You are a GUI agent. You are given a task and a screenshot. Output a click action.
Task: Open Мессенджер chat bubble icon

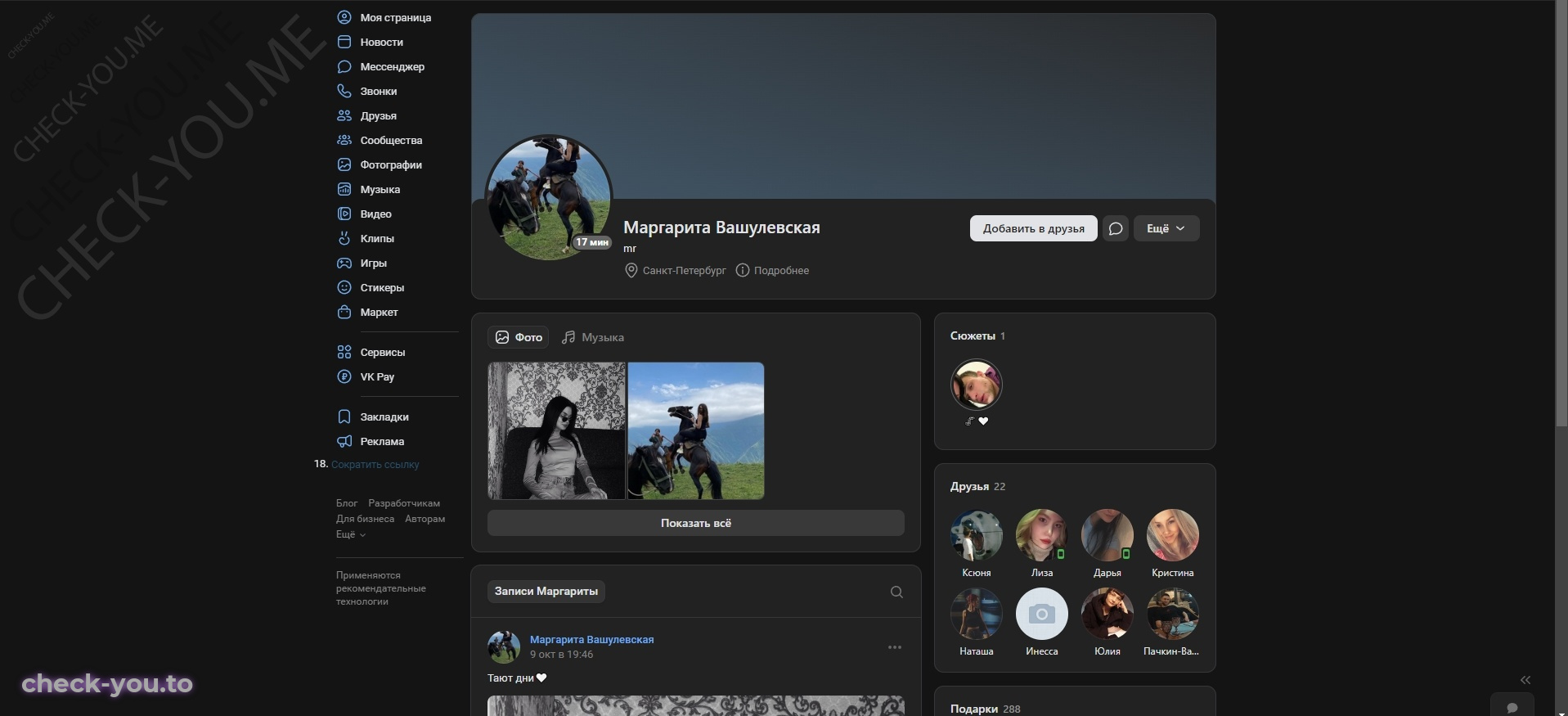[344, 66]
